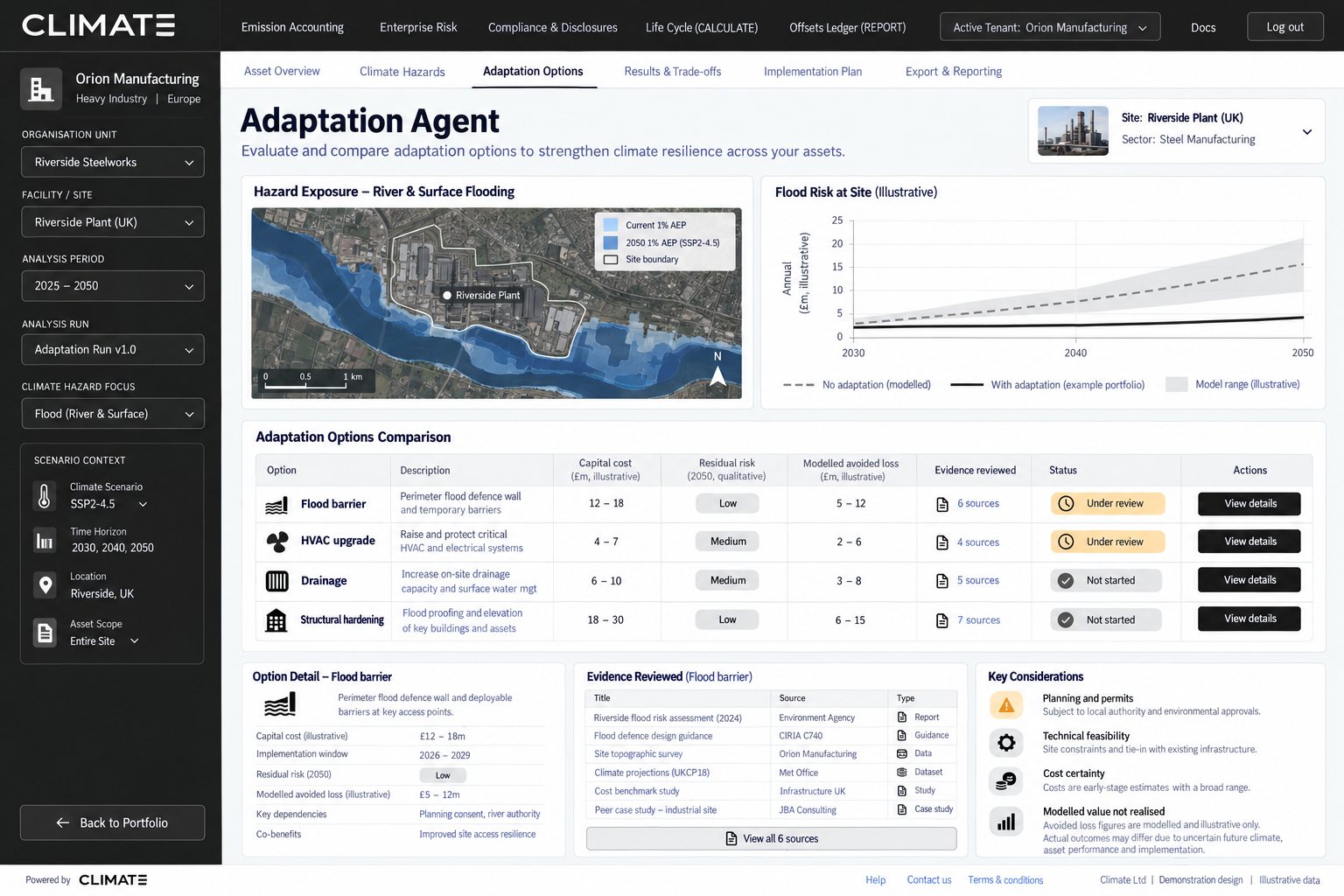Open the Emission Accounting menu
The image size is (1344, 896).
(292, 27)
